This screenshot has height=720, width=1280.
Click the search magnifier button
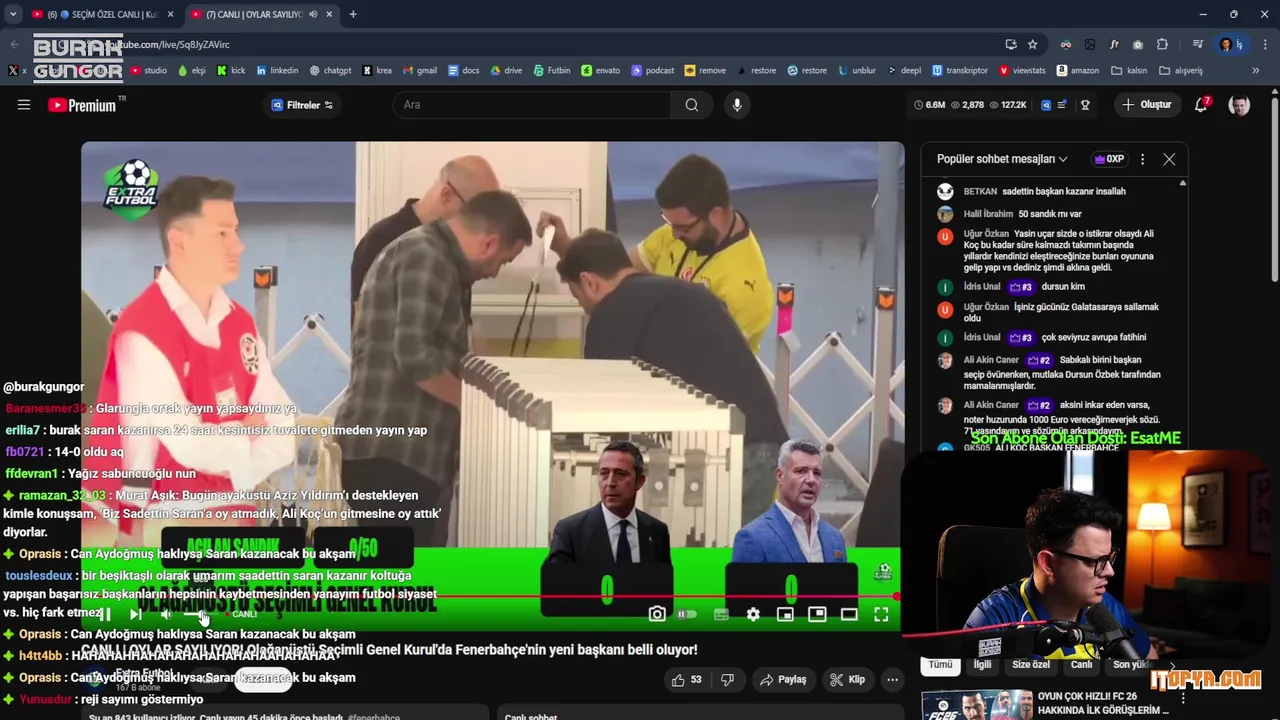tap(691, 105)
